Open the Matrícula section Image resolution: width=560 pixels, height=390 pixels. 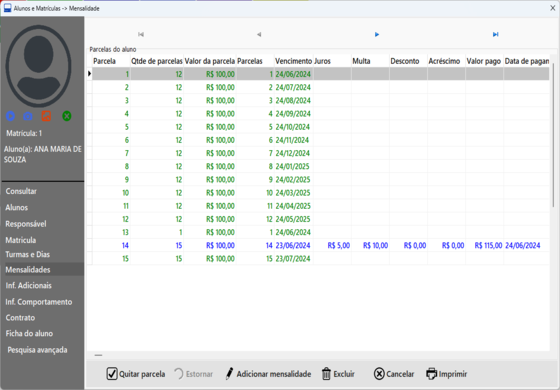[x=20, y=240]
